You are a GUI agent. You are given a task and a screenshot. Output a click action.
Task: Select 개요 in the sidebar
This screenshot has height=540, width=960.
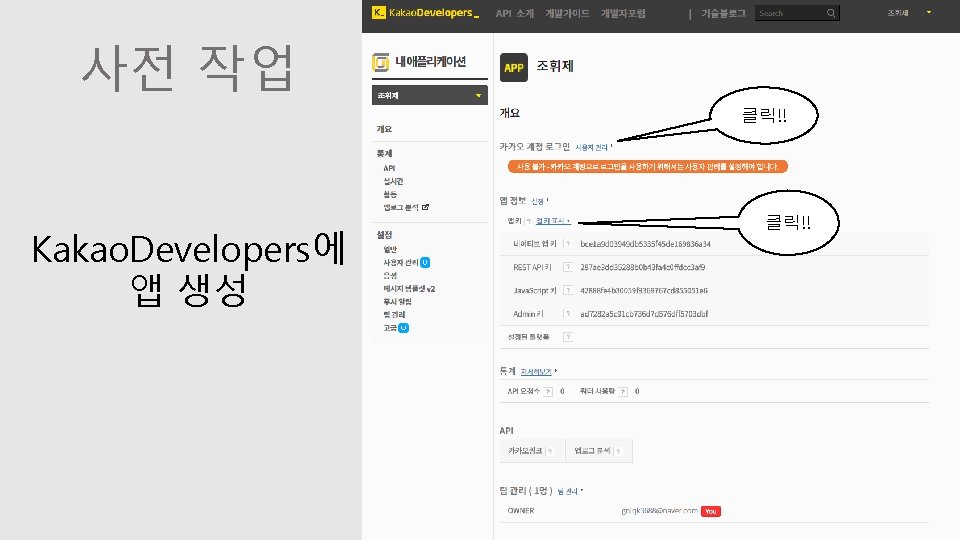coord(384,129)
